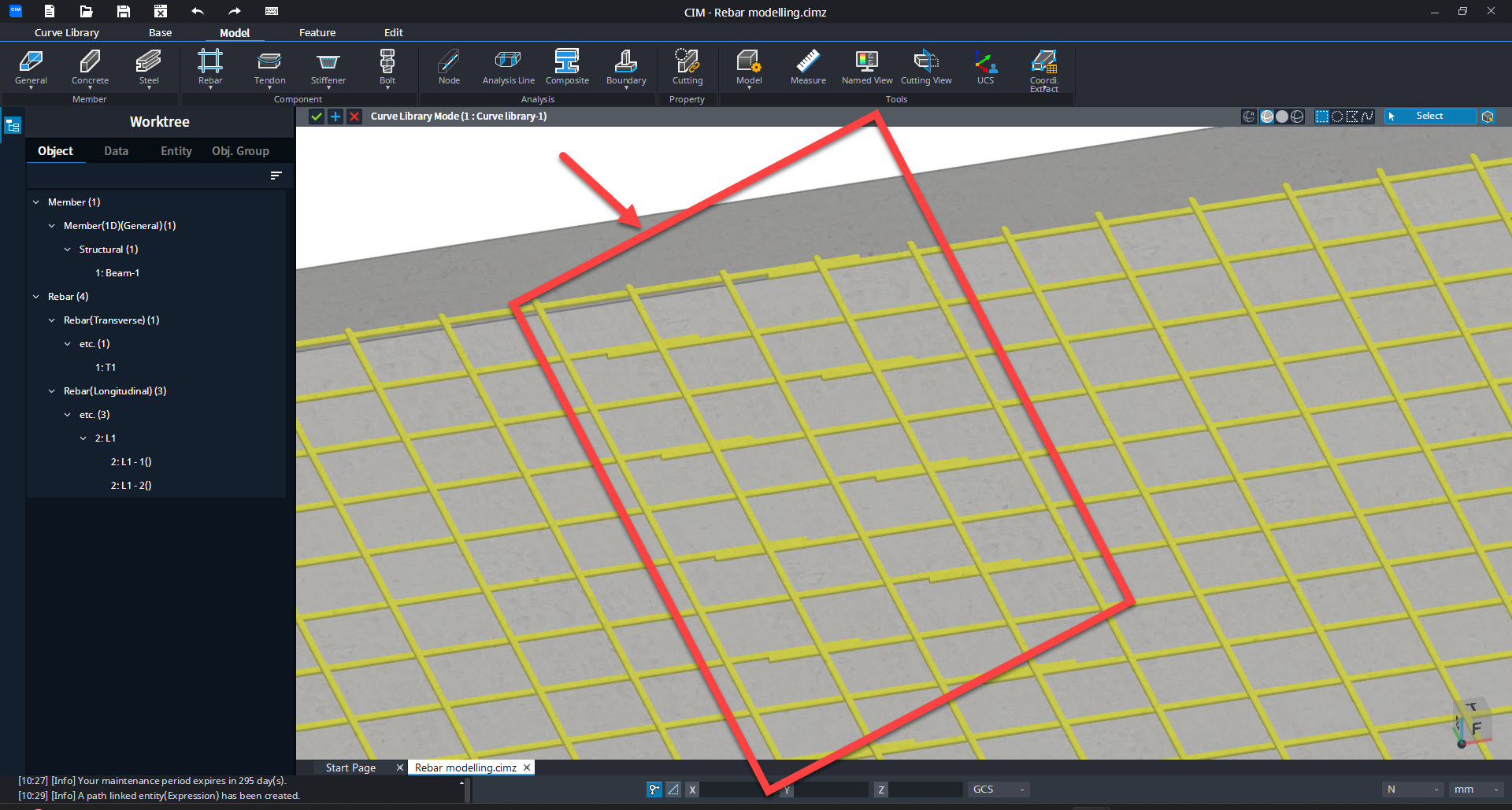The width and height of the screenshot is (1512, 810).
Task: Open the mm length unit dropdown
Action: [1476, 790]
